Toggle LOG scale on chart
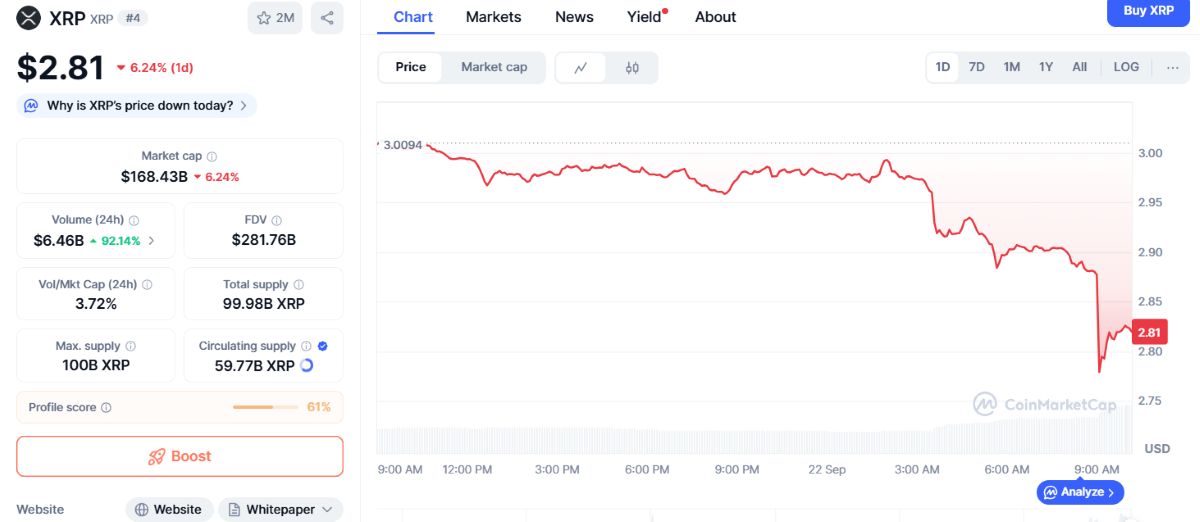This screenshot has width=1200, height=522. coord(1126,67)
